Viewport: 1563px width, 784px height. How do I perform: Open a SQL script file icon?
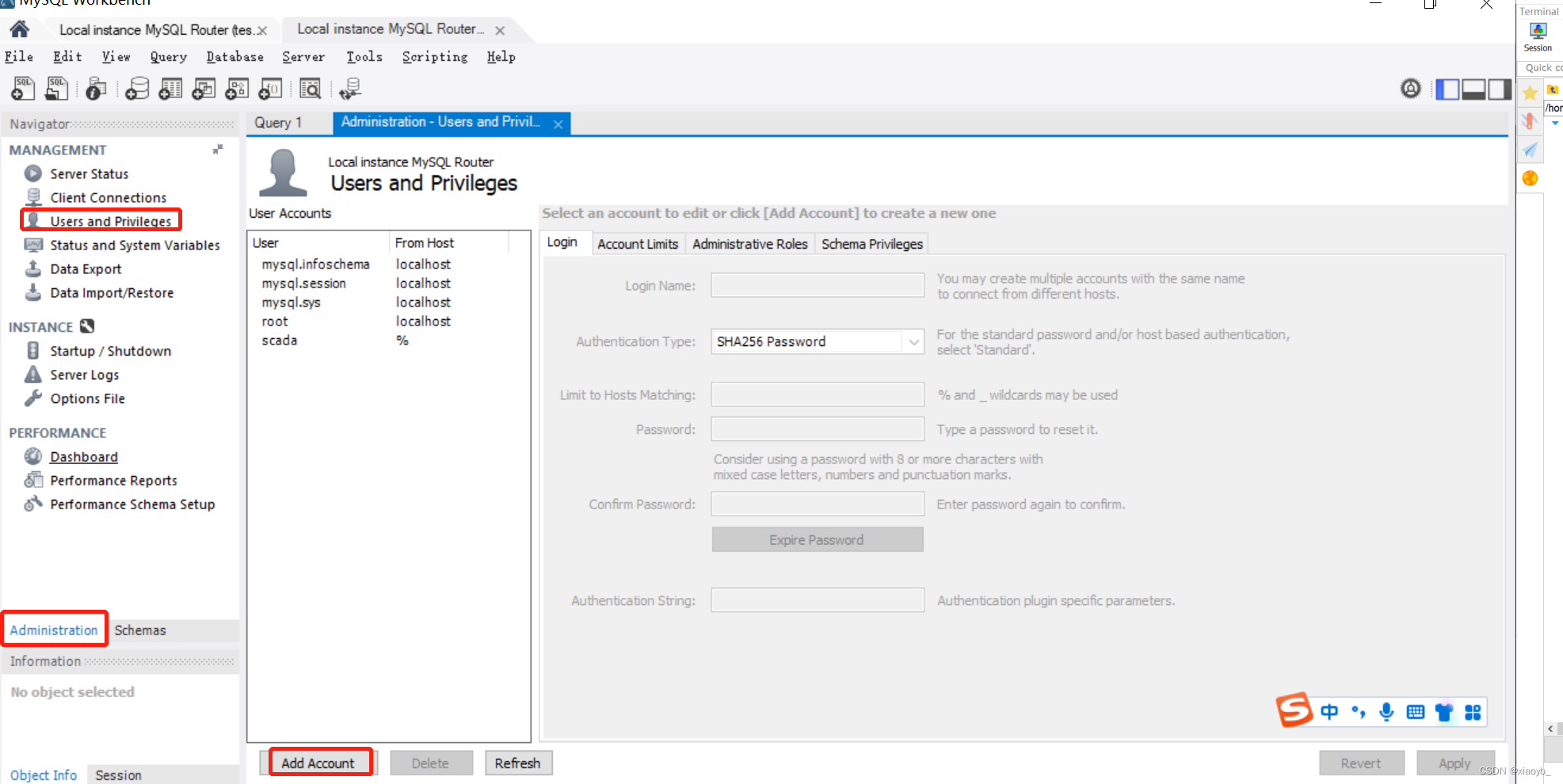pos(56,89)
